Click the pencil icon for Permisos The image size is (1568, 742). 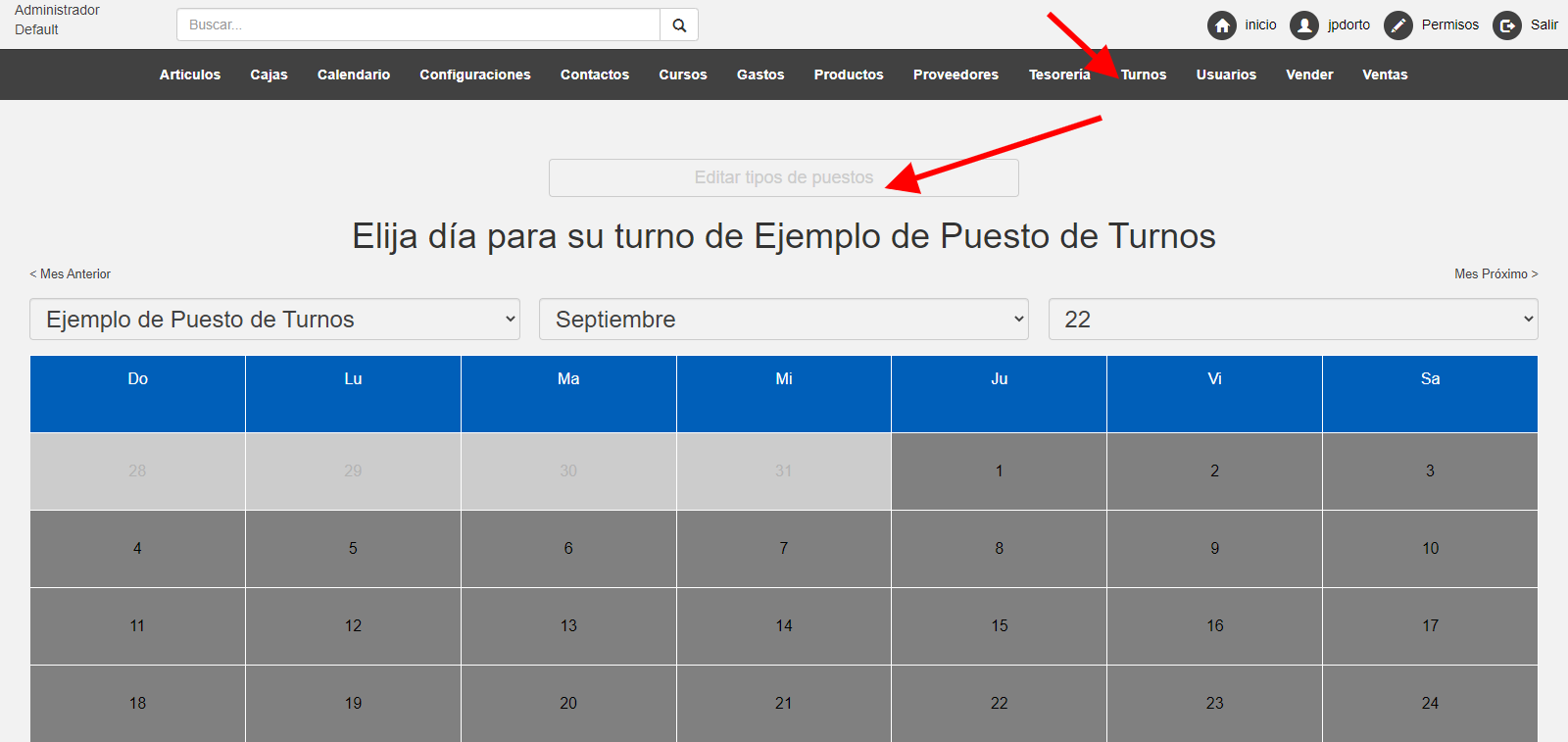click(1397, 25)
